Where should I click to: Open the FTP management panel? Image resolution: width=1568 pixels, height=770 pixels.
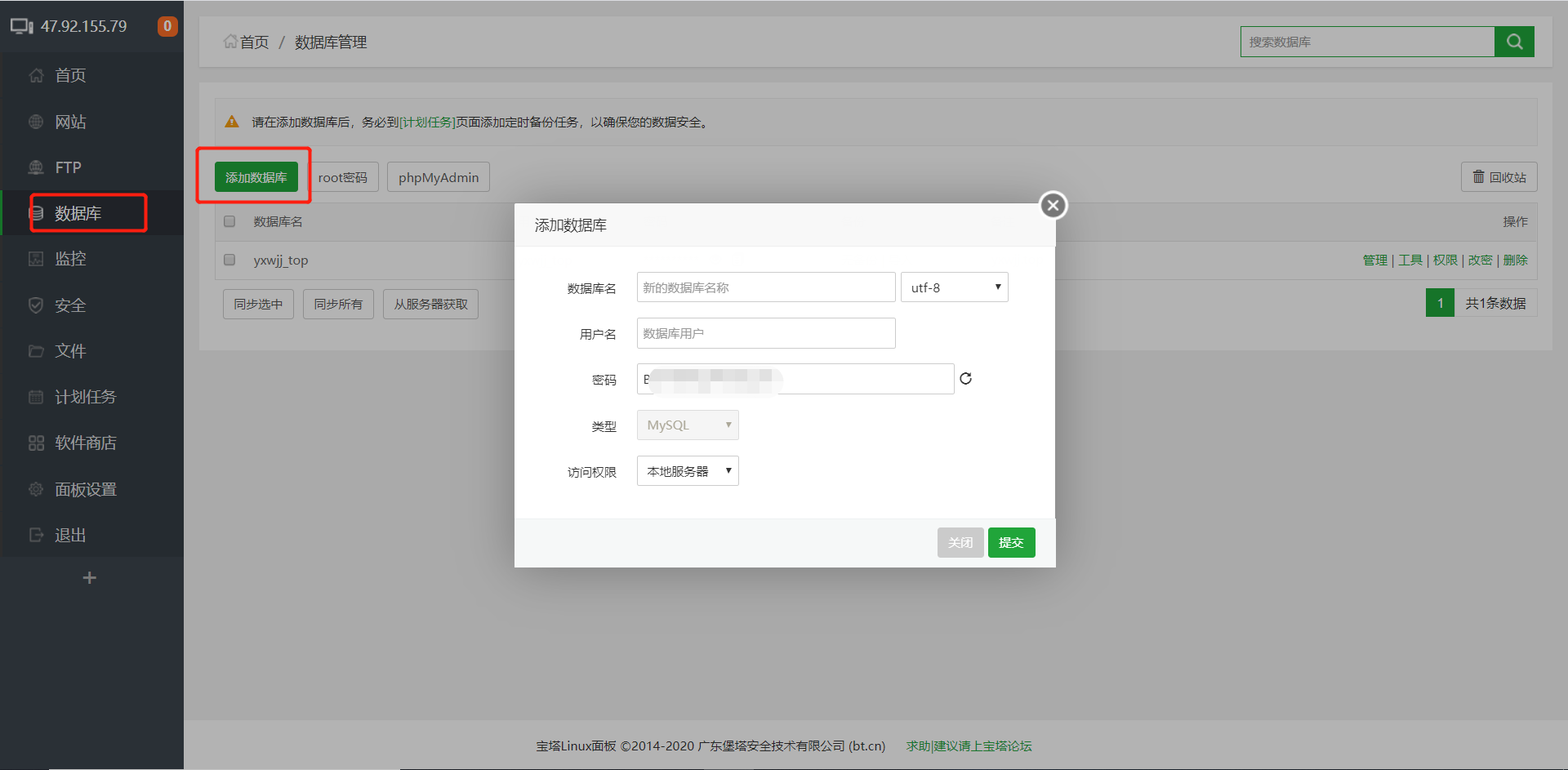[x=67, y=167]
